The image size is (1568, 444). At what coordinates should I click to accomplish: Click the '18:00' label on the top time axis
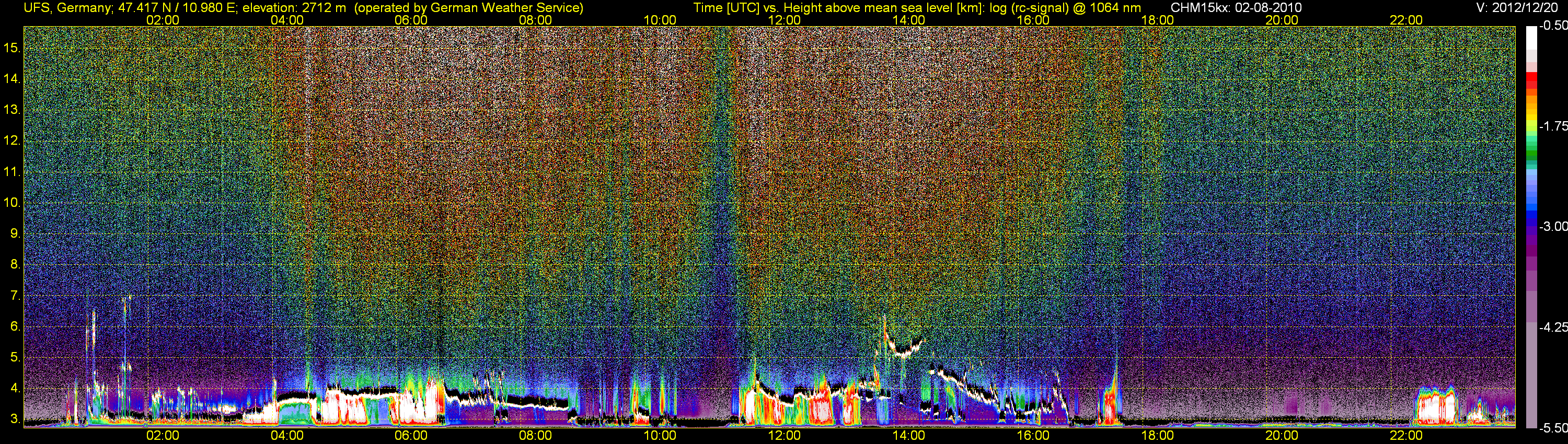click(1157, 20)
